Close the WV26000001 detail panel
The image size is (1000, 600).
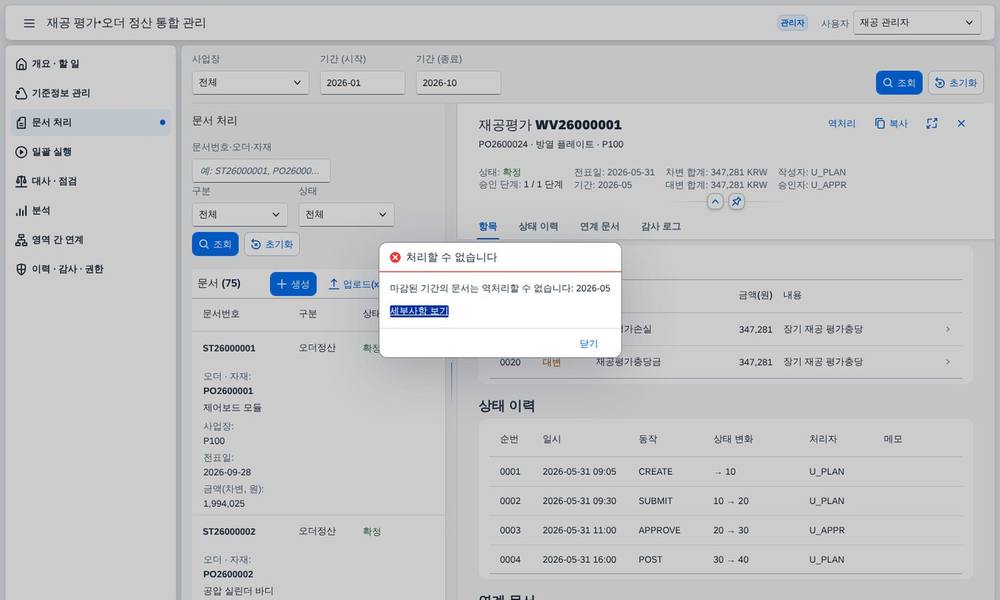tap(961, 124)
